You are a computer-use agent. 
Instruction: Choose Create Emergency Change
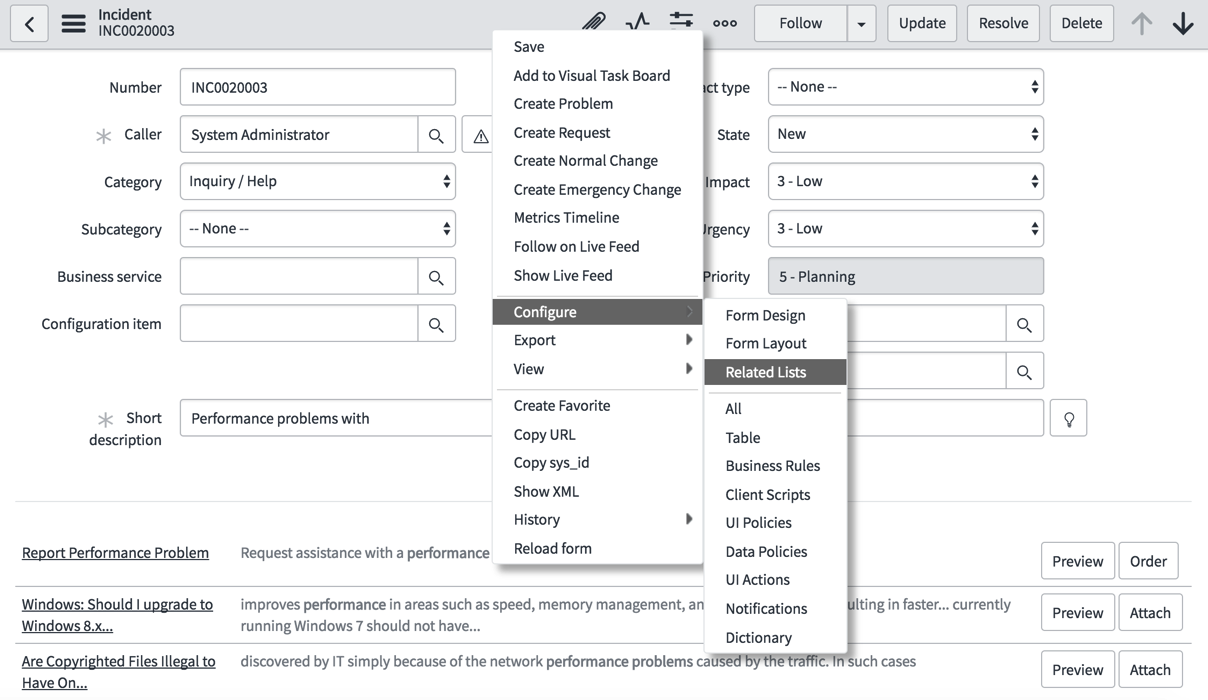pos(598,189)
